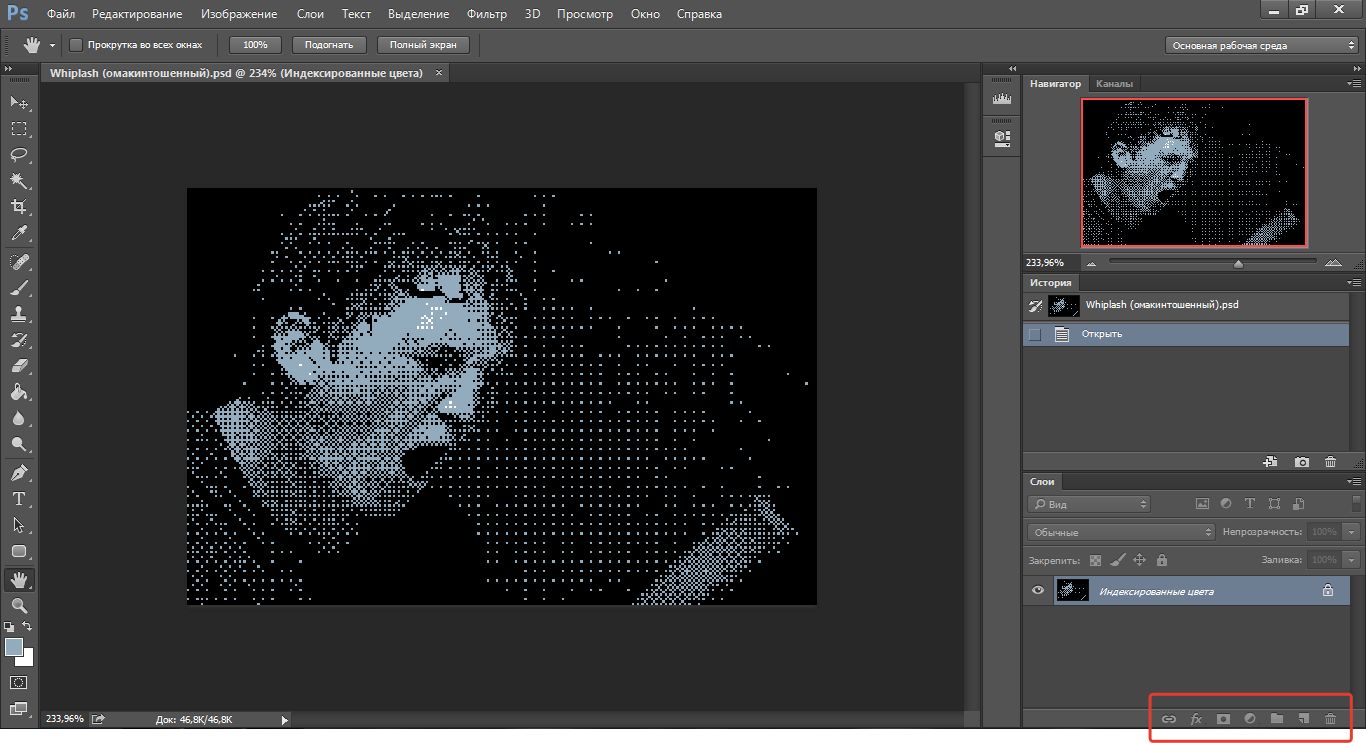Open the History panel menu

click(1354, 283)
